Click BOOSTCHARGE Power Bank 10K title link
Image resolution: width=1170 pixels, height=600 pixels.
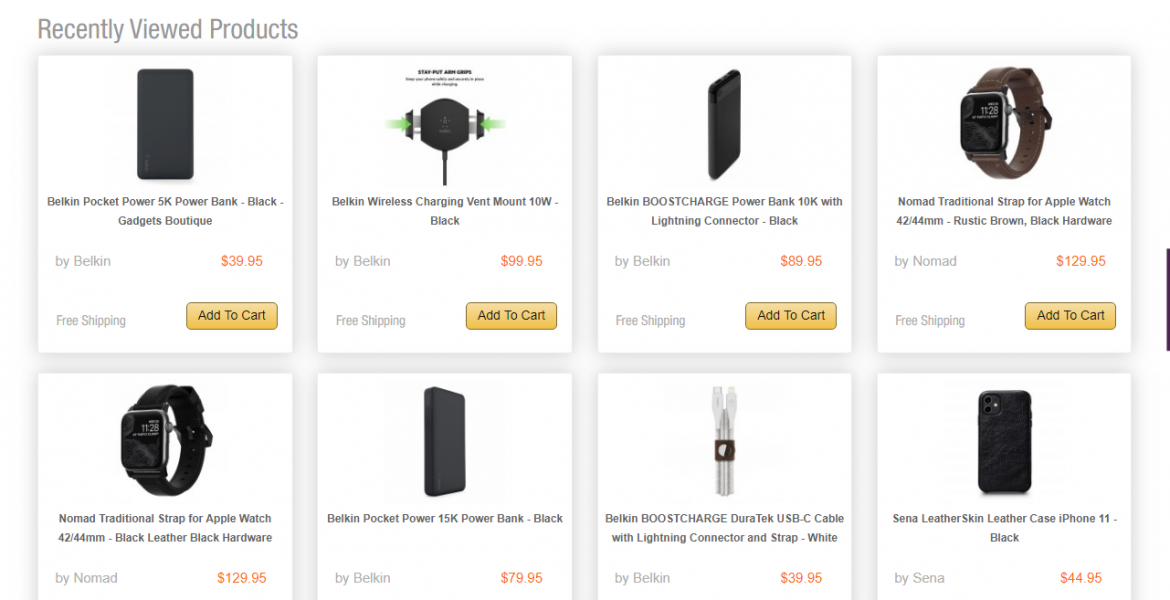(724, 211)
